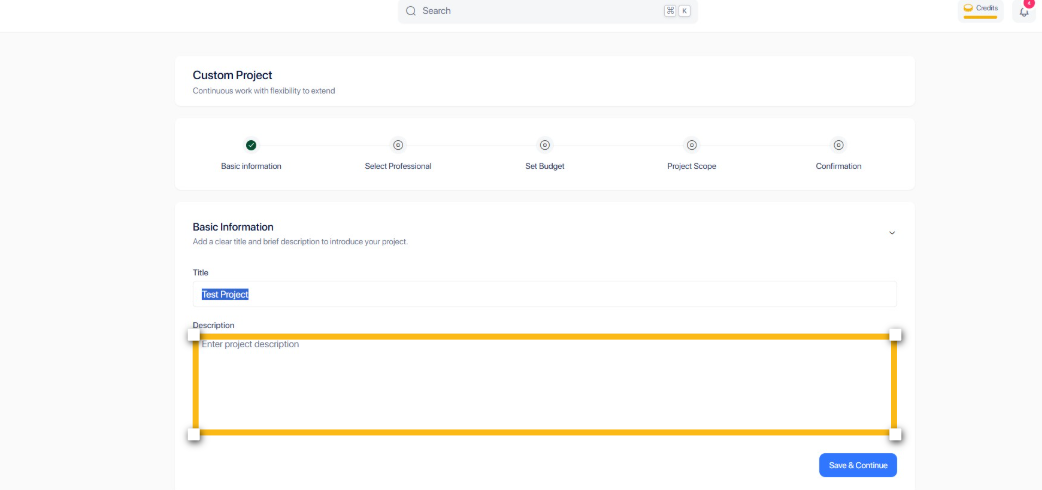Viewport: 1042px width, 490px height.
Task: Open the notifications bell
Action: 1024,10
